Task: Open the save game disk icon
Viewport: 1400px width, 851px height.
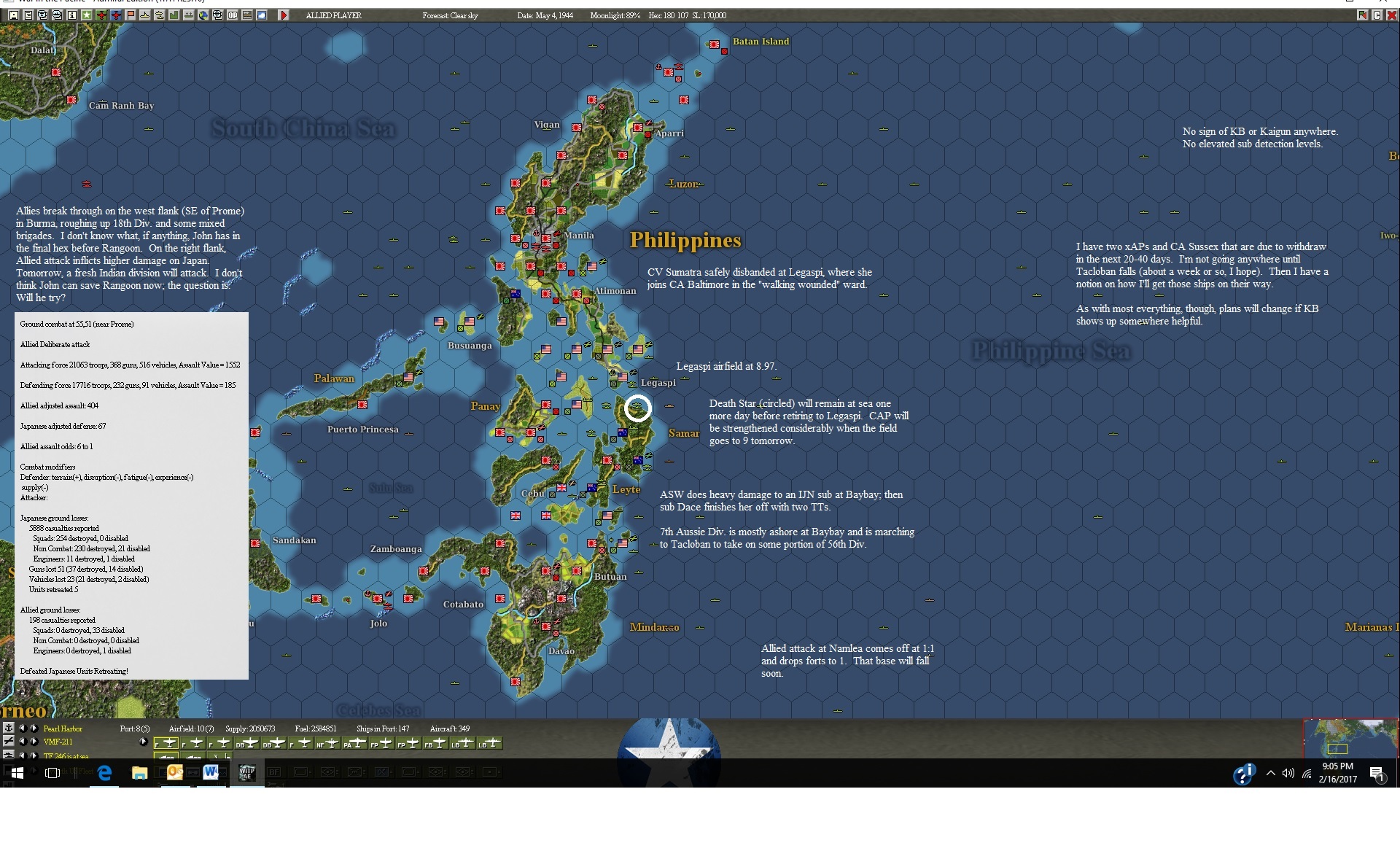Action: tap(14, 15)
